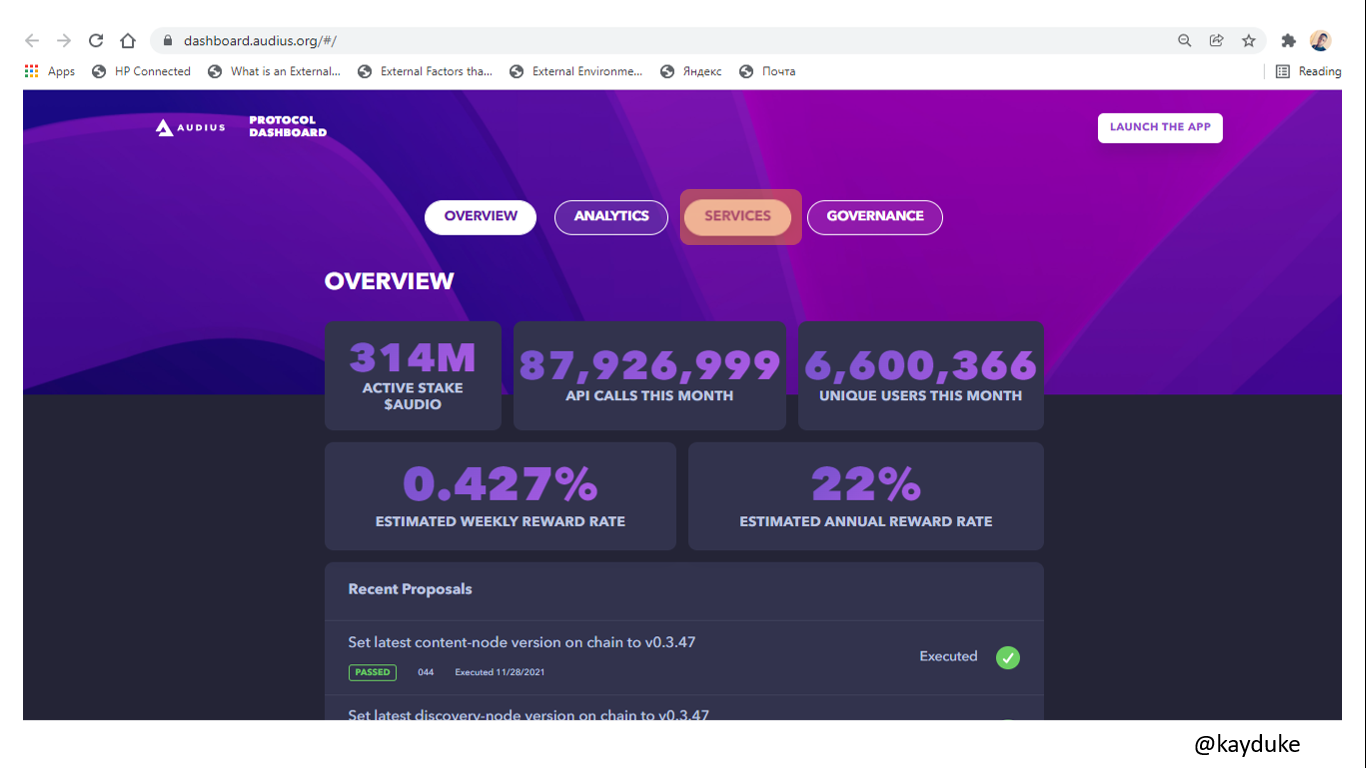Screen dimensions: 1366x768
Task: Open the zoom magnifier icon in address bar
Action: pos(1185,41)
